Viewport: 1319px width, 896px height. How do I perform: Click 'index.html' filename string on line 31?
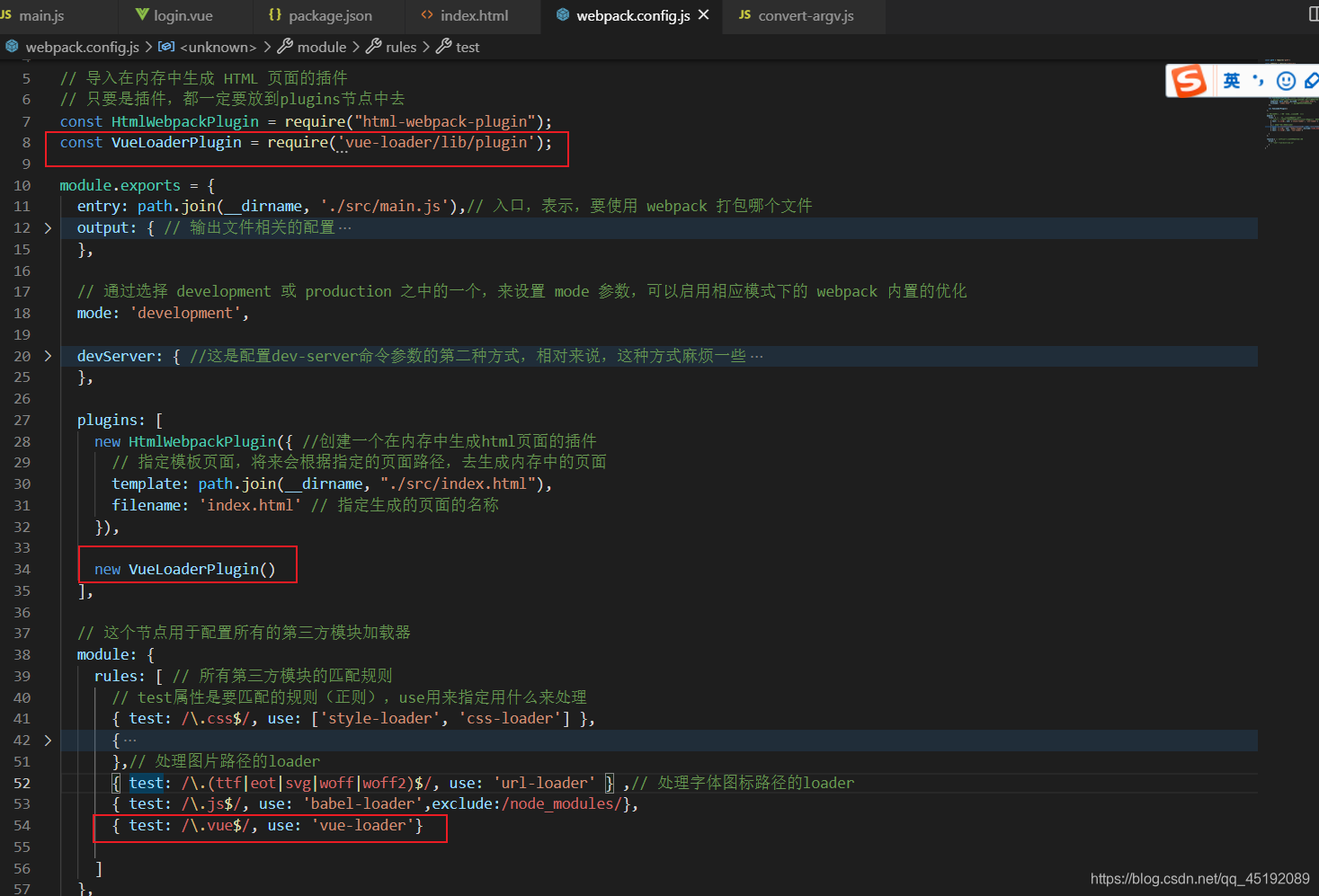tap(250, 505)
